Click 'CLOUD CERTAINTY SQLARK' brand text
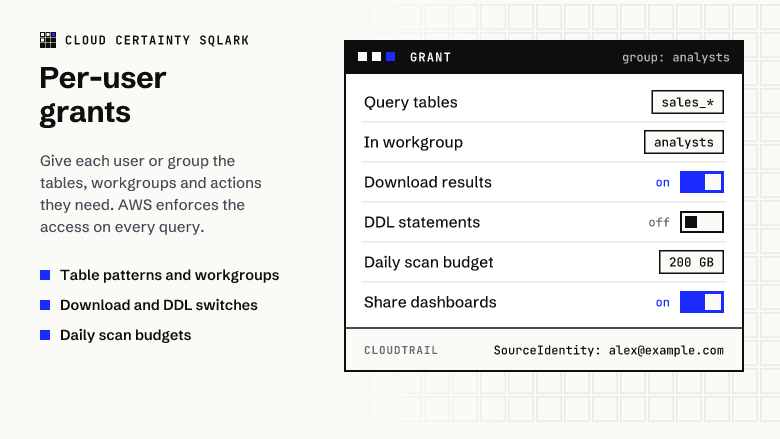780x439 pixels. (157, 40)
